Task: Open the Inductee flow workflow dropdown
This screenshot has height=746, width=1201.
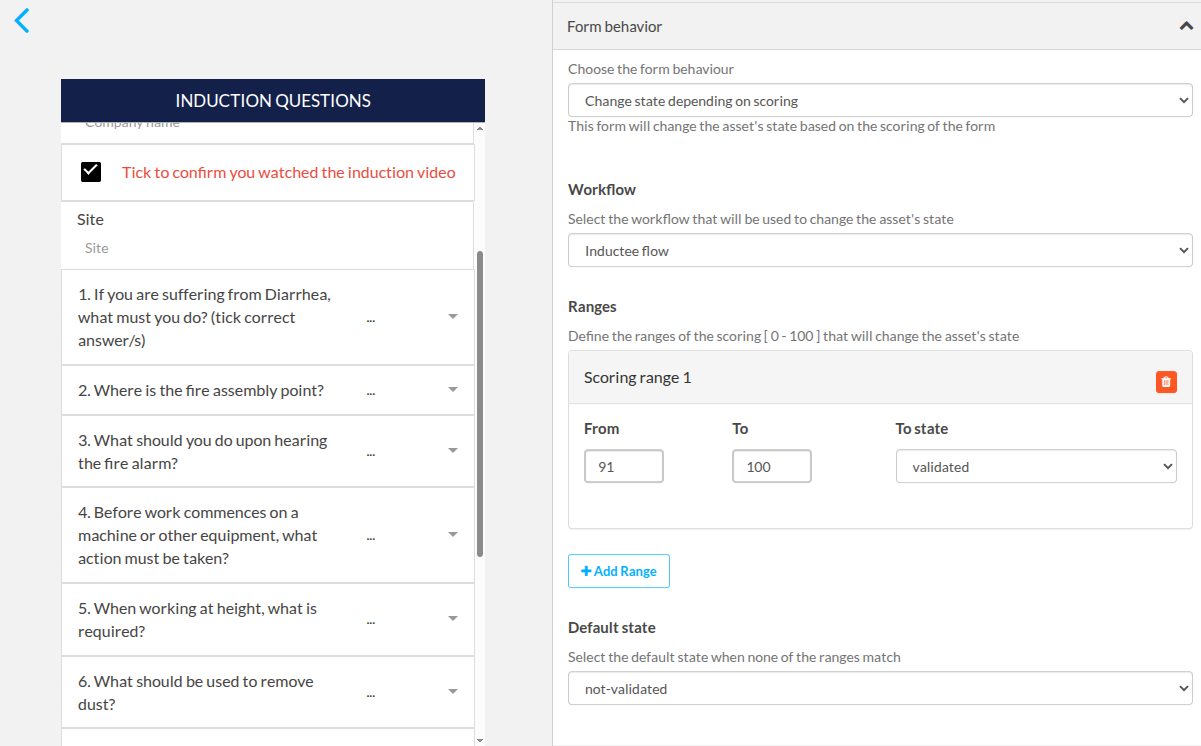Action: tap(880, 251)
